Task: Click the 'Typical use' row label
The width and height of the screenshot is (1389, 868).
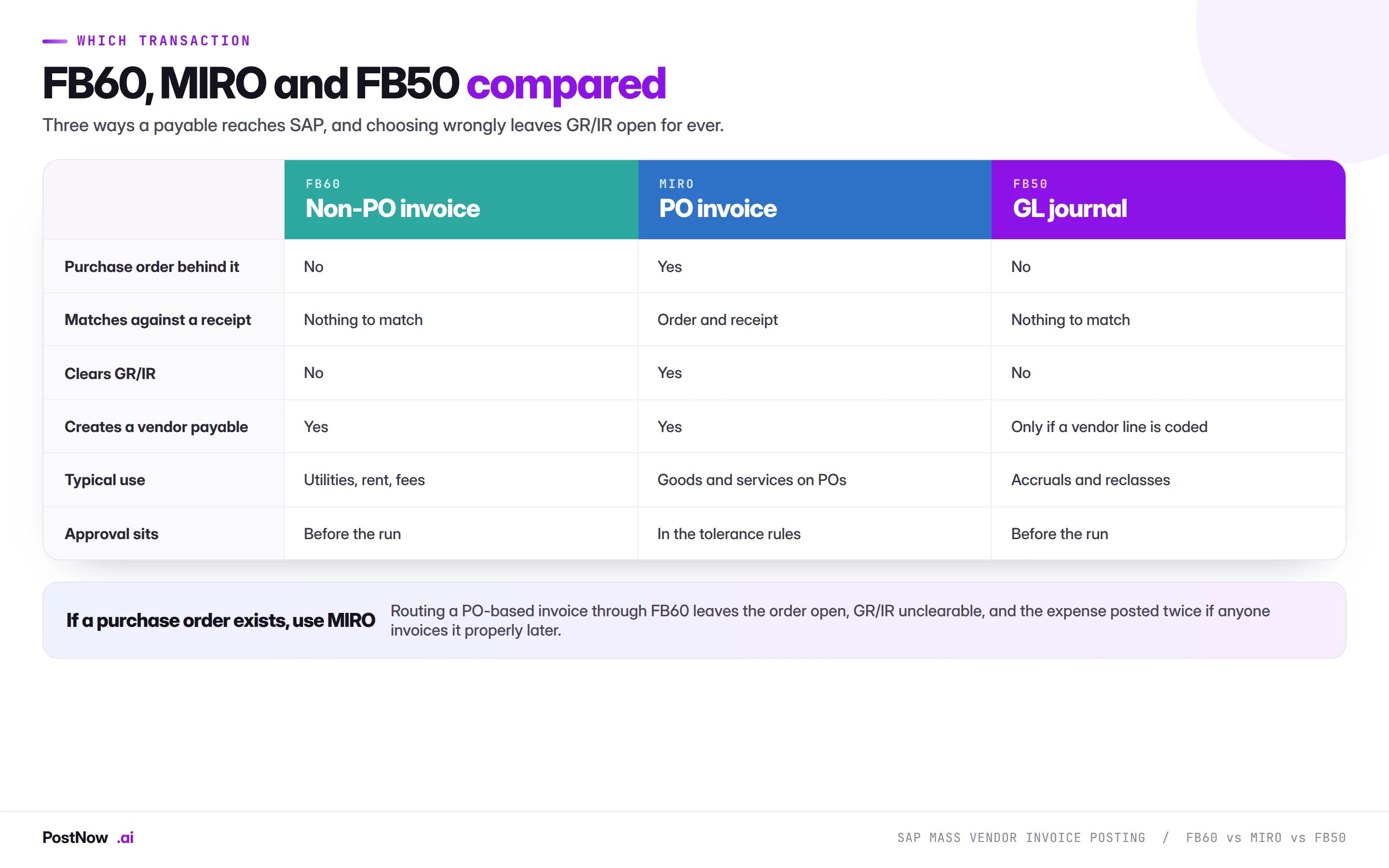Action: pyautogui.click(x=105, y=480)
